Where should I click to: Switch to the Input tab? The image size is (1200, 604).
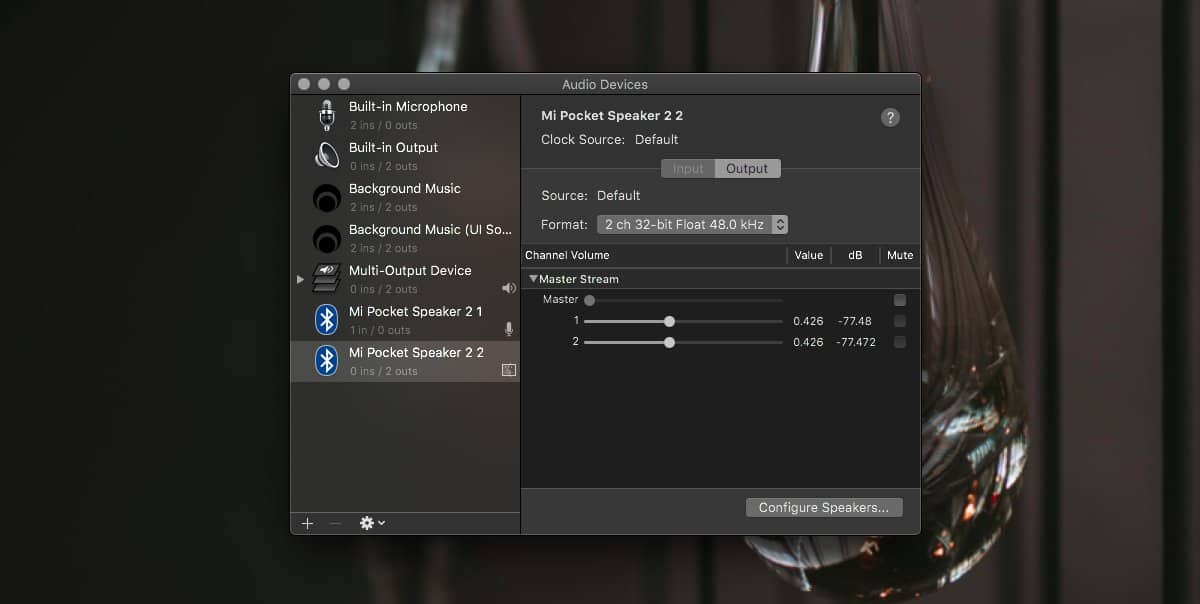tap(687, 168)
